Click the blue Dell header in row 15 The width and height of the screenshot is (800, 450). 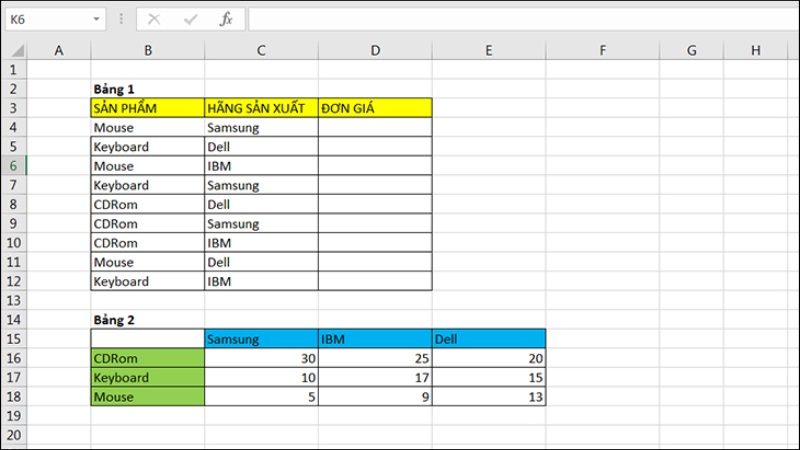489,339
